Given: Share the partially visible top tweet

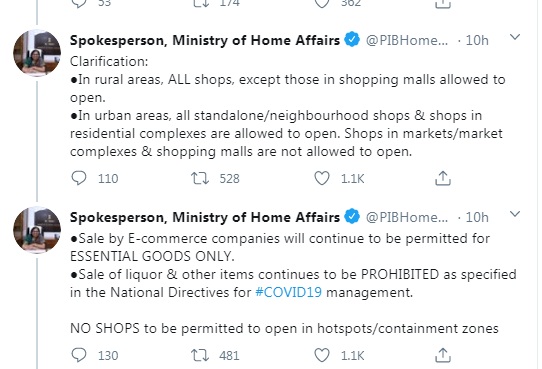Looking at the screenshot, I should pyautogui.click(x=443, y=3).
